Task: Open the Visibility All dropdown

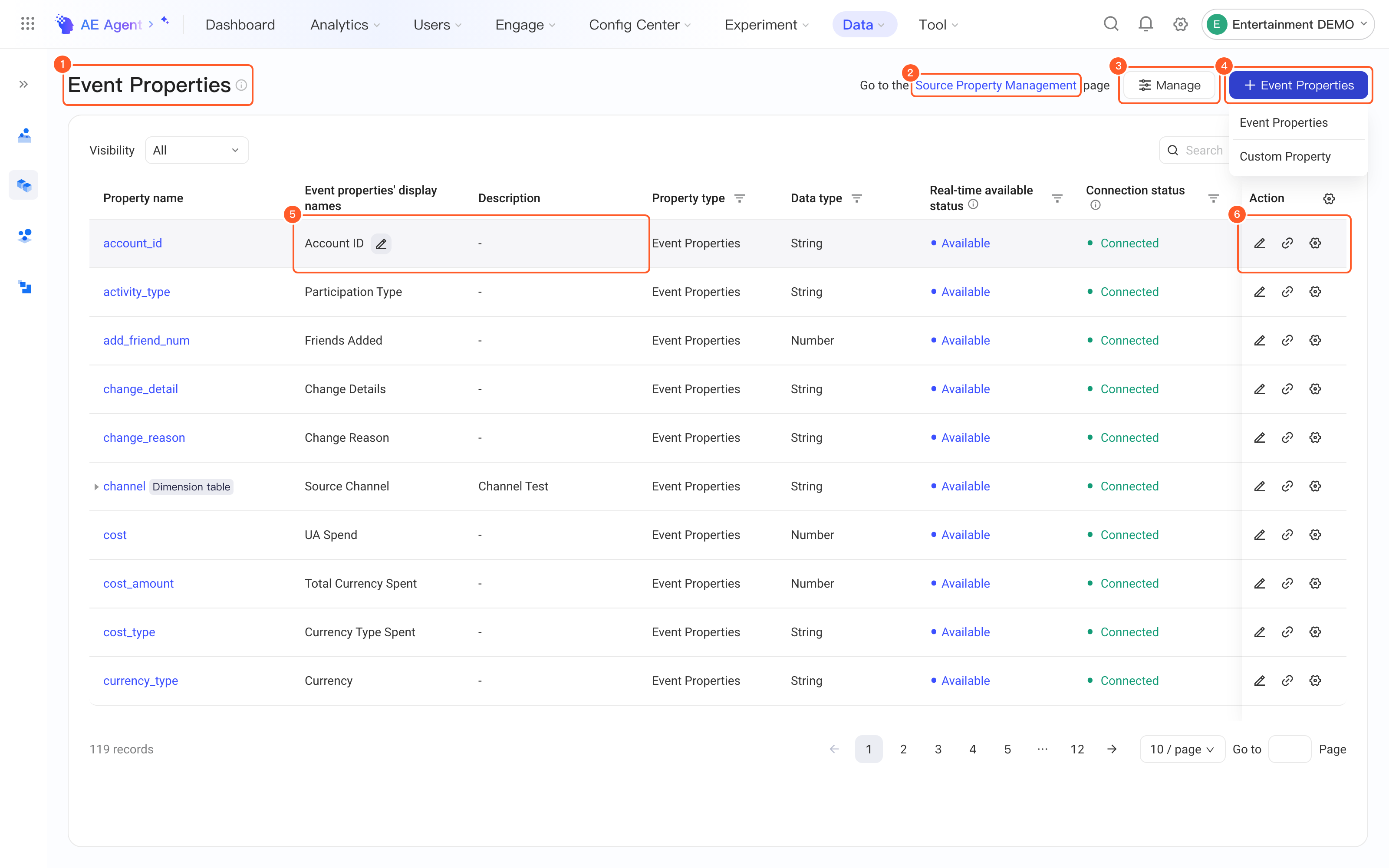Action: click(x=196, y=151)
